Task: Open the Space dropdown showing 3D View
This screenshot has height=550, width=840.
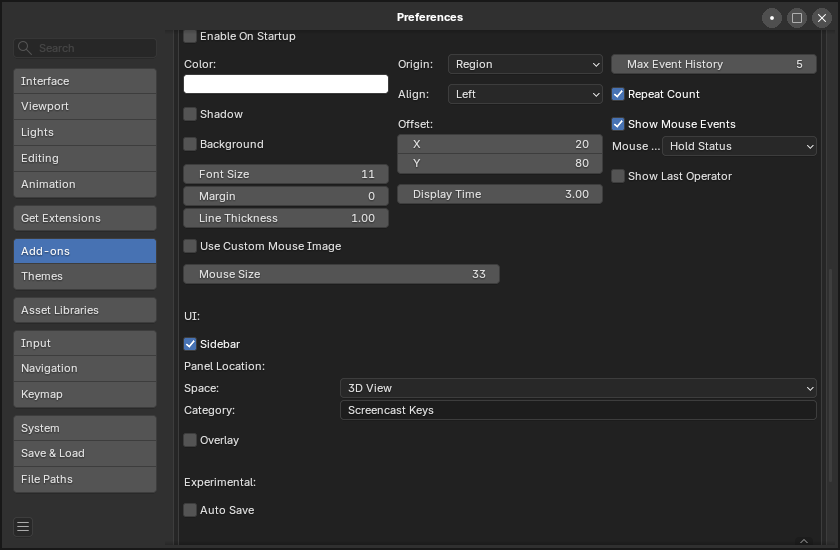Action: [578, 388]
